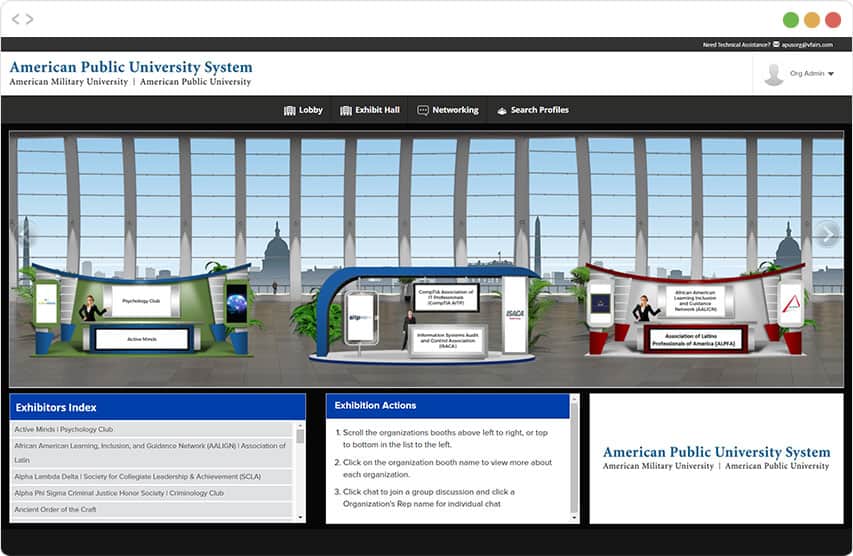Click the orange window control circle
This screenshot has height=556, width=853.
click(x=812, y=20)
